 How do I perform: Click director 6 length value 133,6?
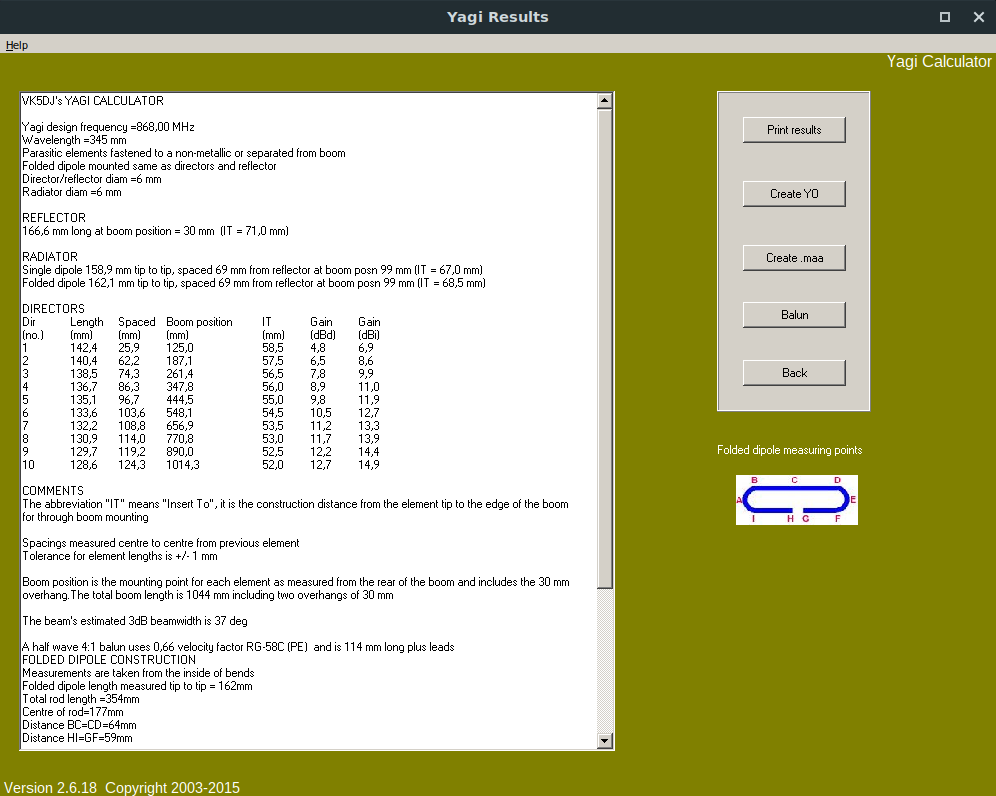(83, 413)
